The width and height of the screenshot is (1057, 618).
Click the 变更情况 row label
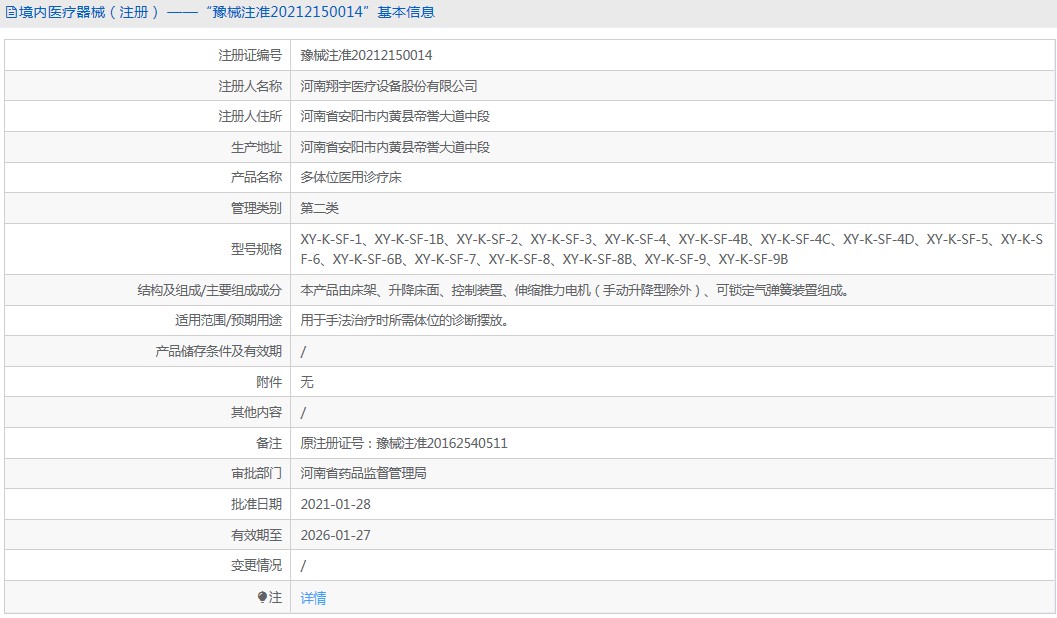256,565
